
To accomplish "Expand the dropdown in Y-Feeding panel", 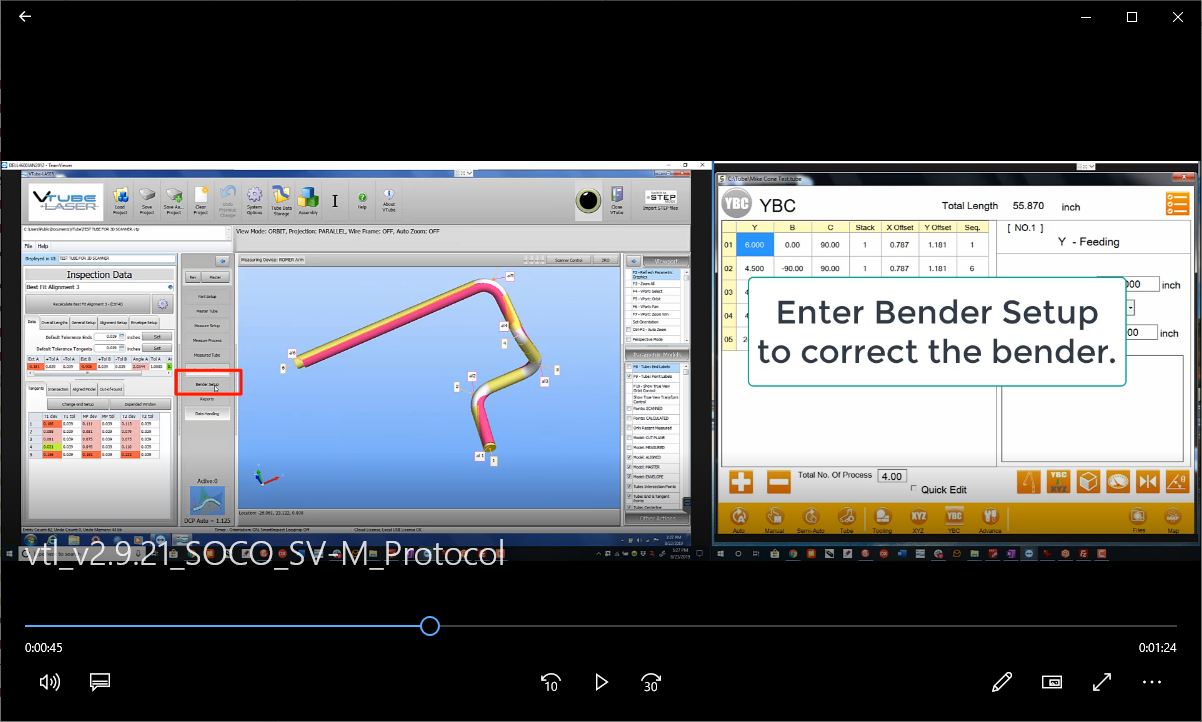I will [1130, 308].
